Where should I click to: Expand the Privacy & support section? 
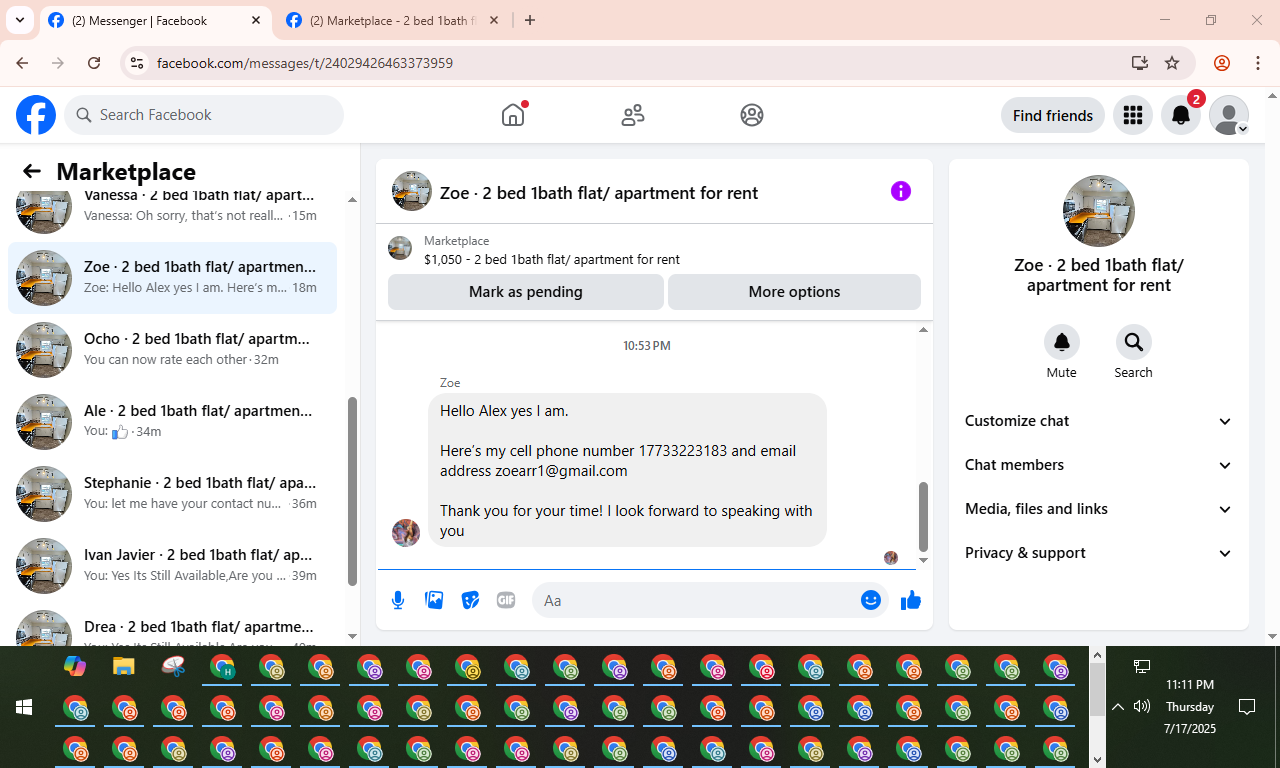click(x=1099, y=553)
